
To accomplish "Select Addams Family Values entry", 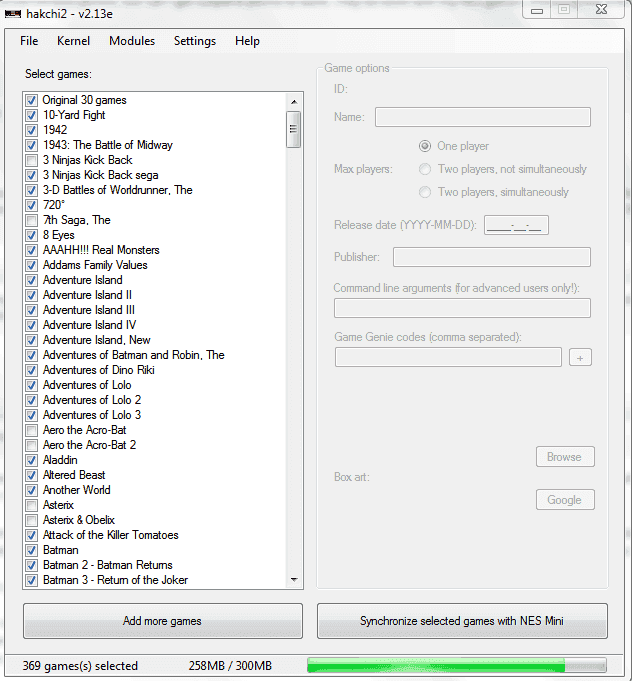I will click(x=95, y=265).
